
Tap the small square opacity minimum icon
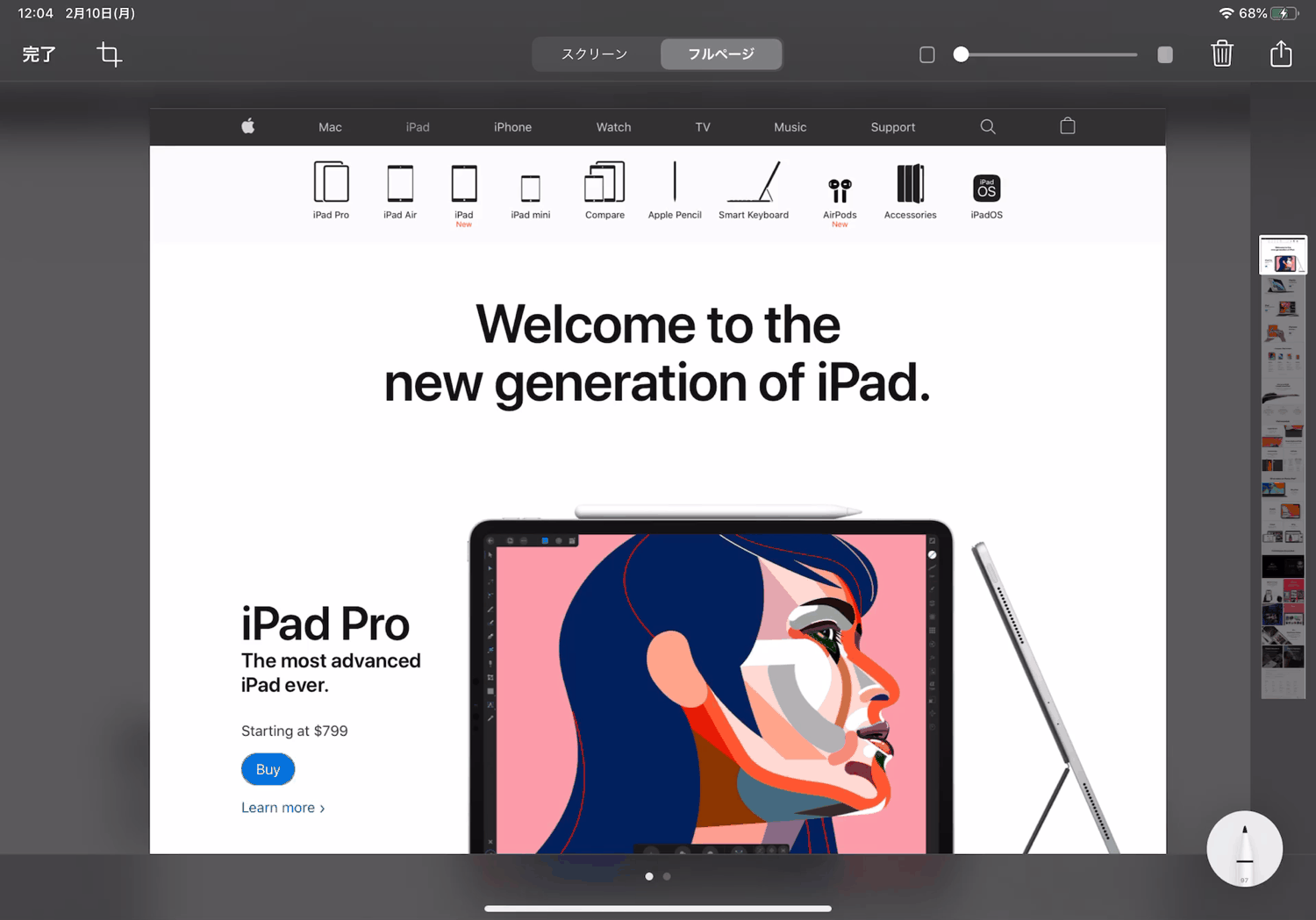[x=927, y=54]
